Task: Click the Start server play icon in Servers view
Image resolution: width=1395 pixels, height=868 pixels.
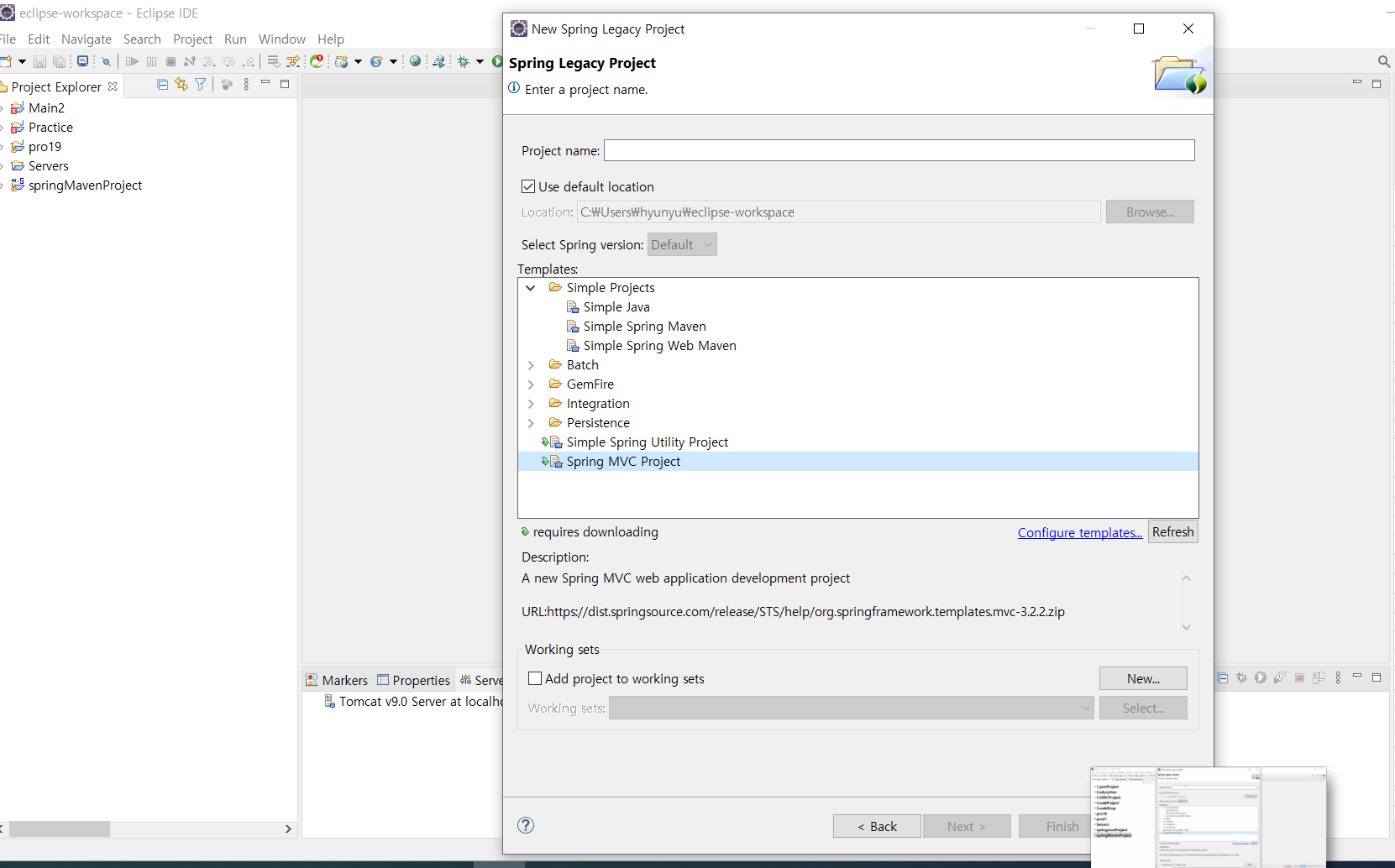Action: point(1261,677)
